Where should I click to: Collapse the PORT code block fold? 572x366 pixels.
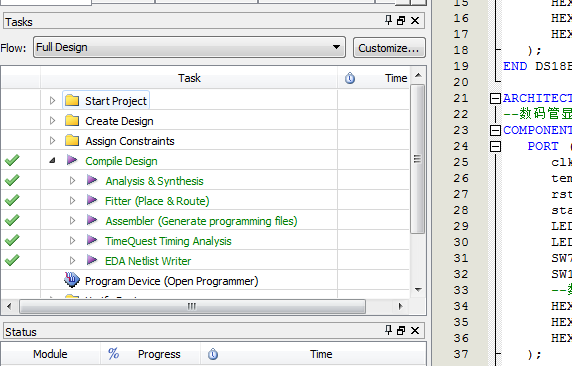tap(495, 146)
